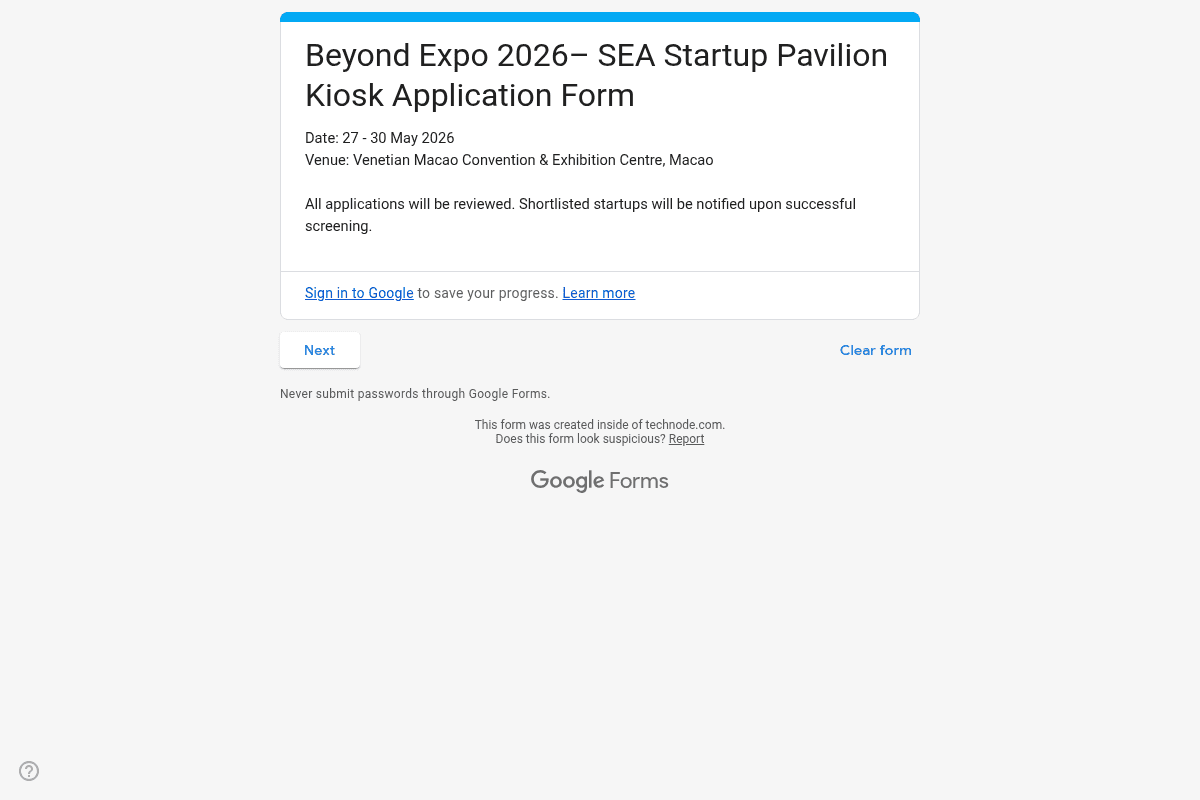Open the Sign in to Google link
The height and width of the screenshot is (800, 1200).
click(359, 293)
